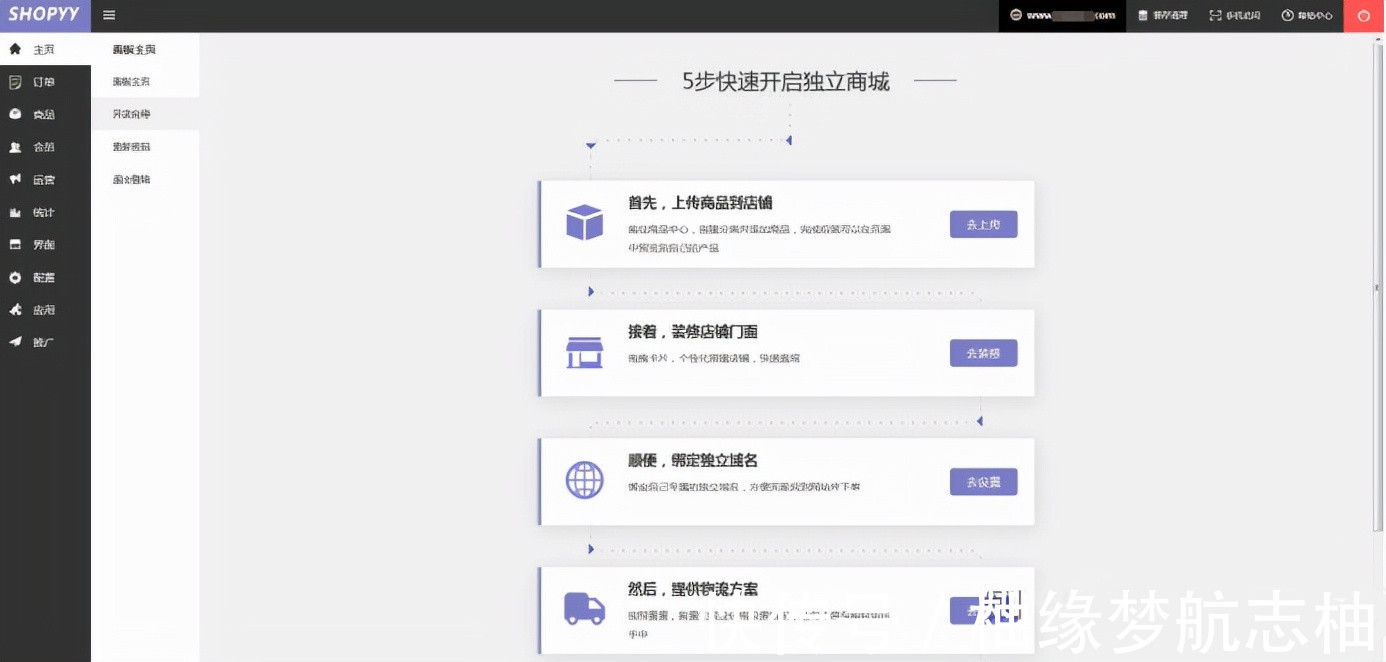Open 推广 (Promotion) in the dark sidebar
The width and height of the screenshot is (1386, 662).
pyautogui.click(x=45, y=342)
